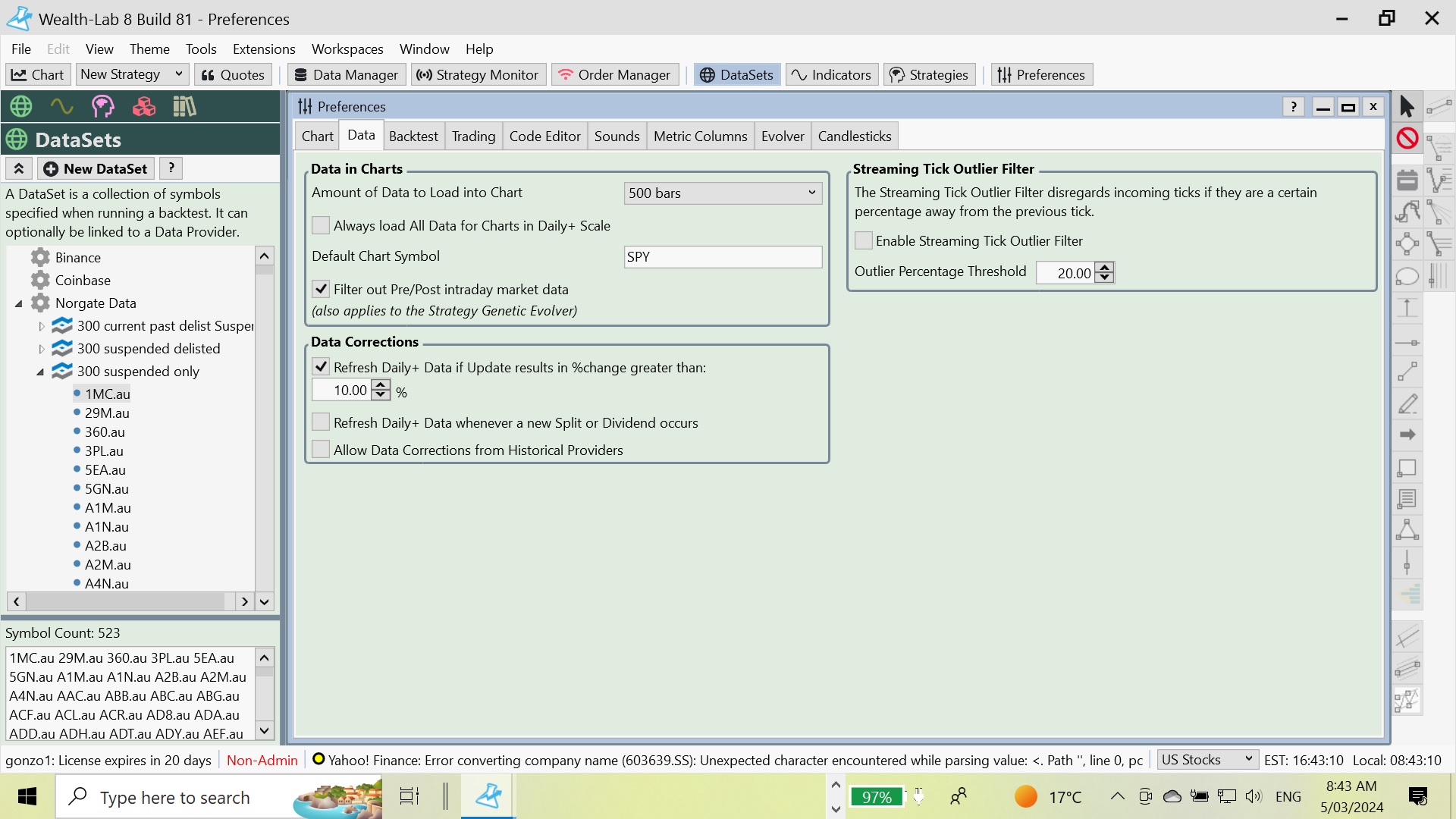Increase Outlier Percentage Threshold value
The height and width of the screenshot is (819, 1456).
coord(1105,267)
